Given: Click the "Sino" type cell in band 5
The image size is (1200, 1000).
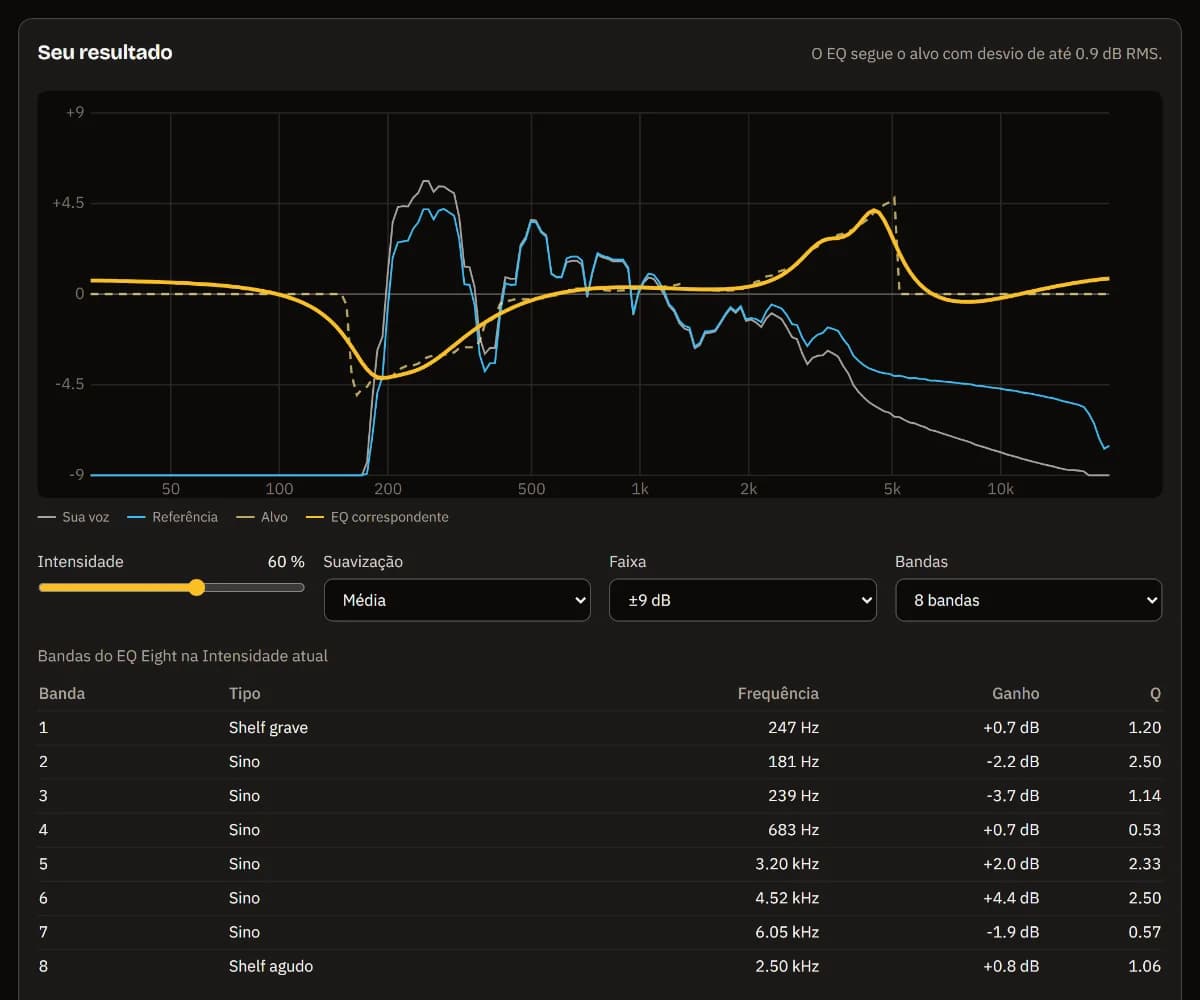Looking at the screenshot, I should coord(244,863).
